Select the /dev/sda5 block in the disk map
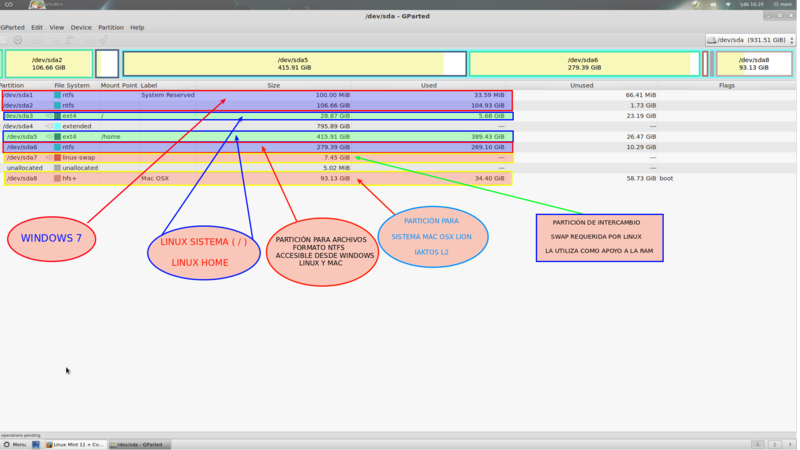The image size is (800, 450). (293, 64)
